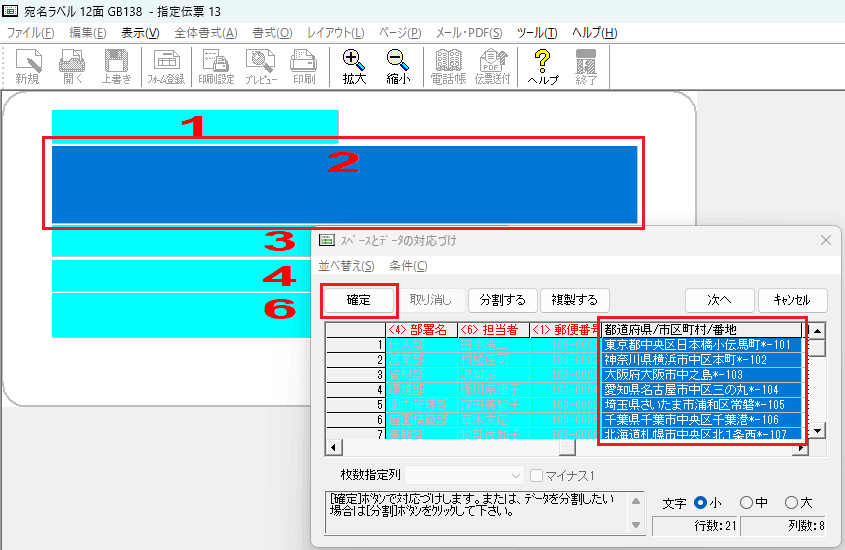The height and width of the screenshot is (550, 845).
Task: Open the 電話帳 phonebook icon
Action: [448, 67]
